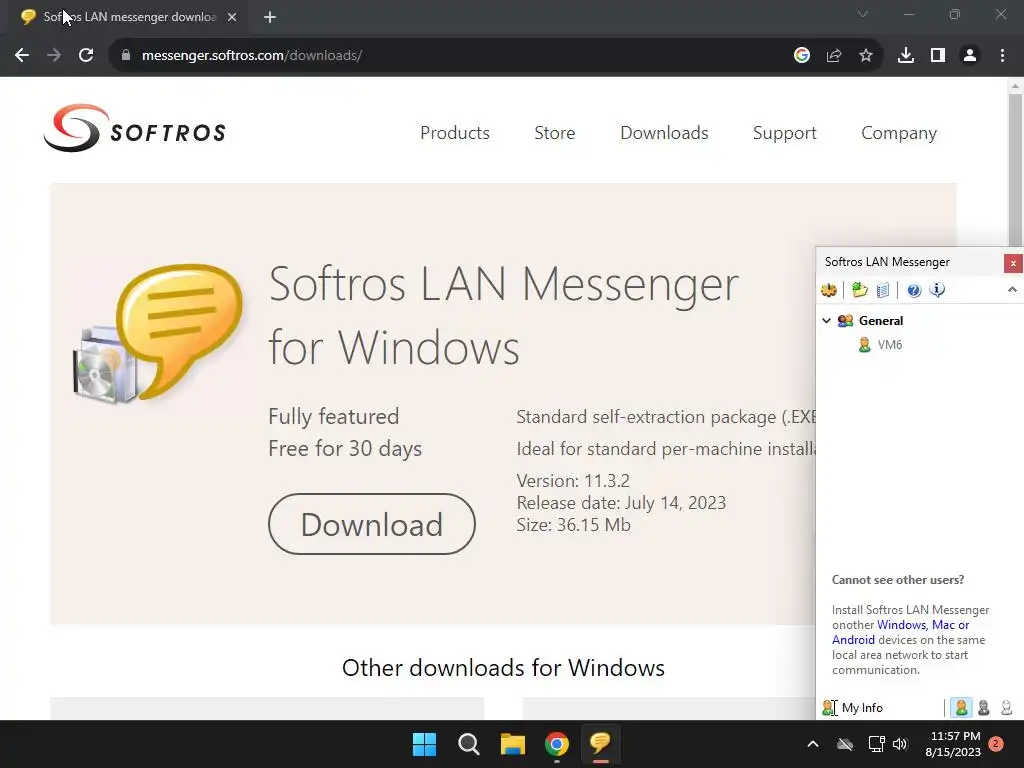Open network settings from the tray icon
Image resolution: width=1024 pixels, height=768 pixels.
(876, 744)
